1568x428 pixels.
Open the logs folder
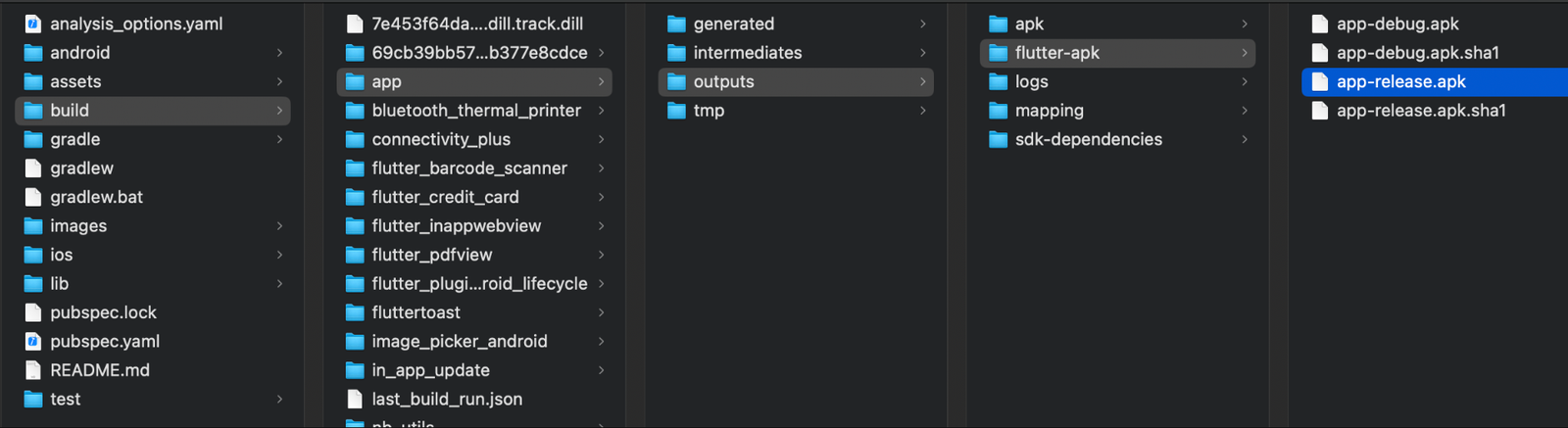(1031, 81)
